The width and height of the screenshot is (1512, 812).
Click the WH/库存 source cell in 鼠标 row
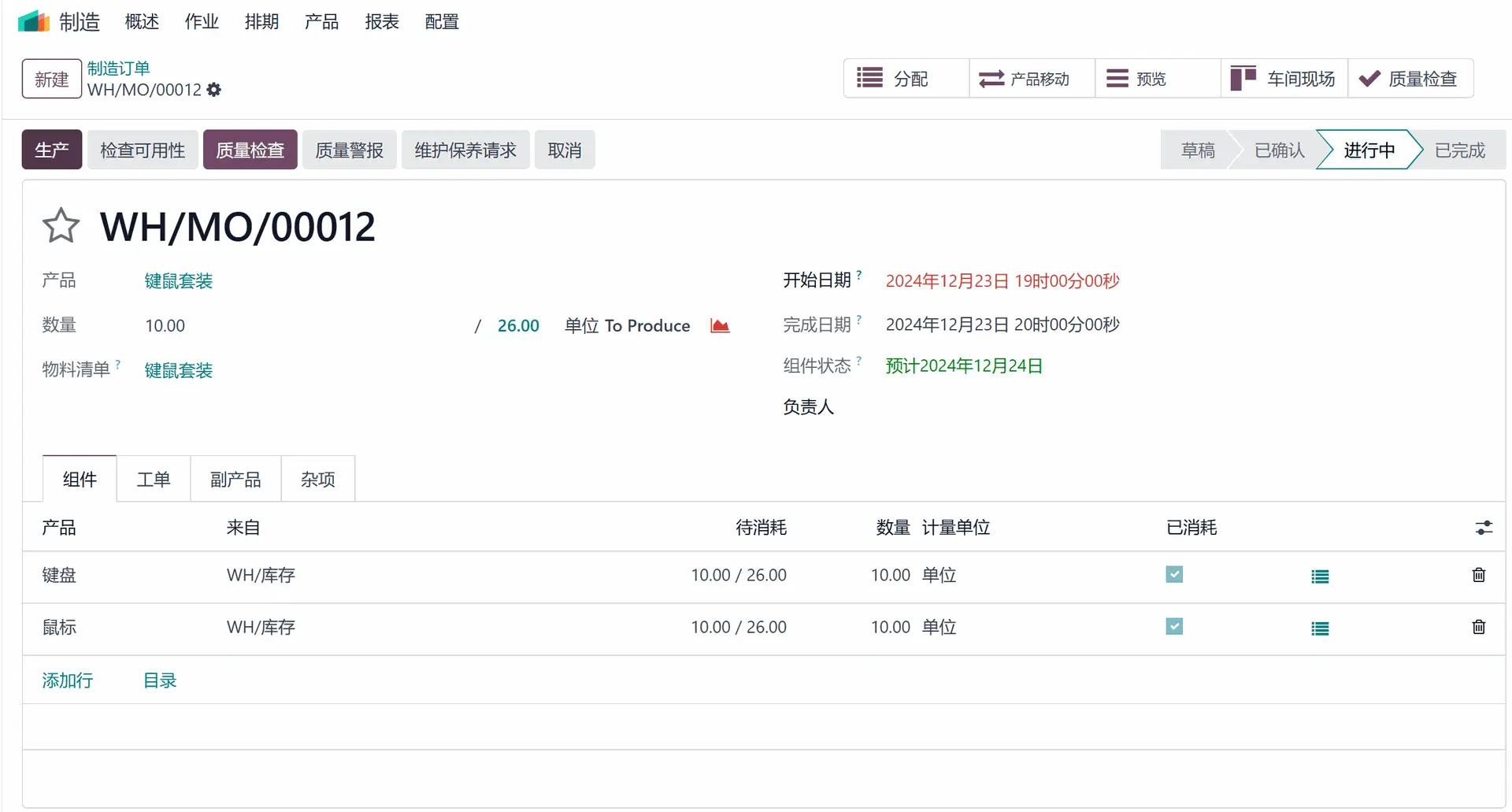pyautogui.click(x=261, y=627)
